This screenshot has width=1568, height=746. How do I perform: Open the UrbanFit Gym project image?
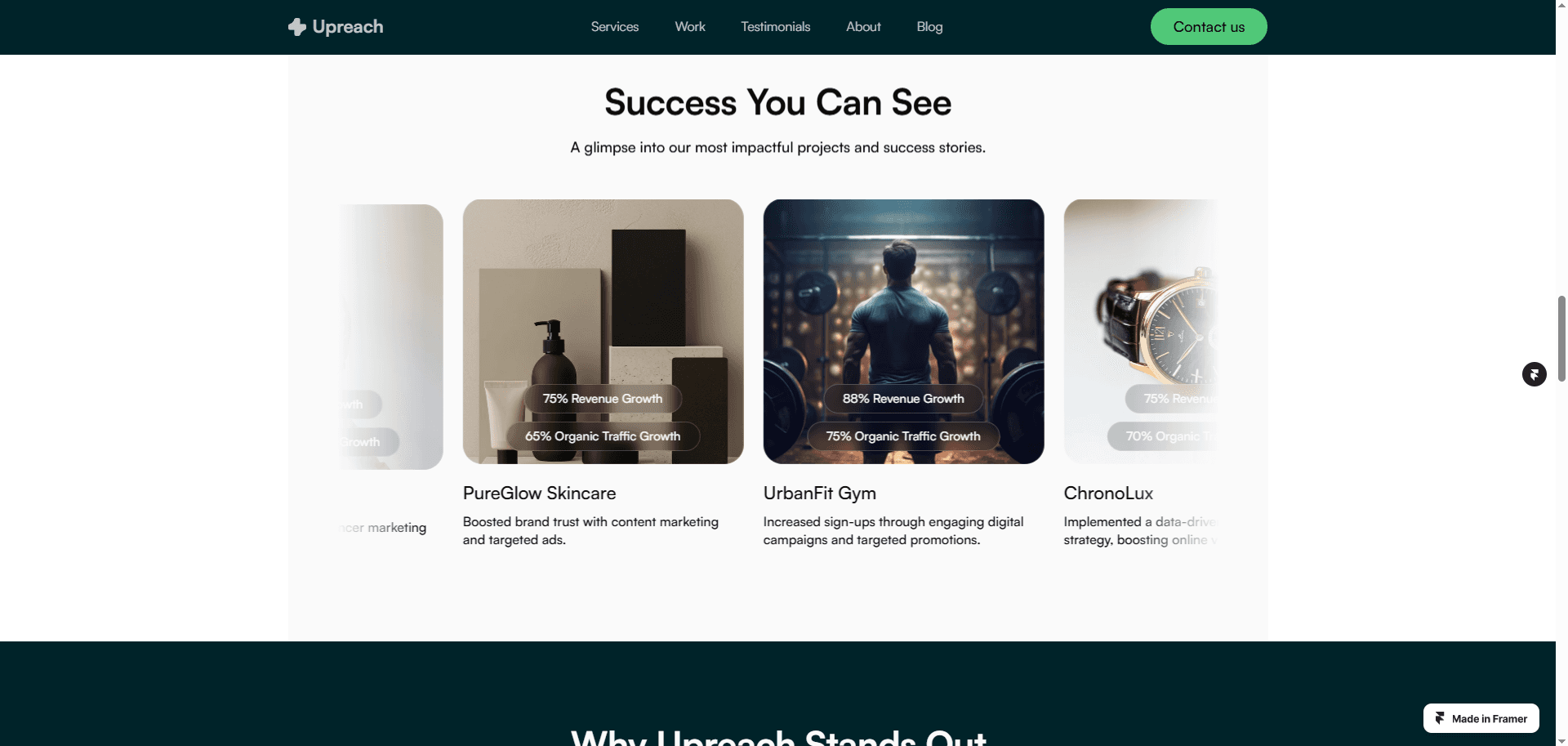click(903, 331)
